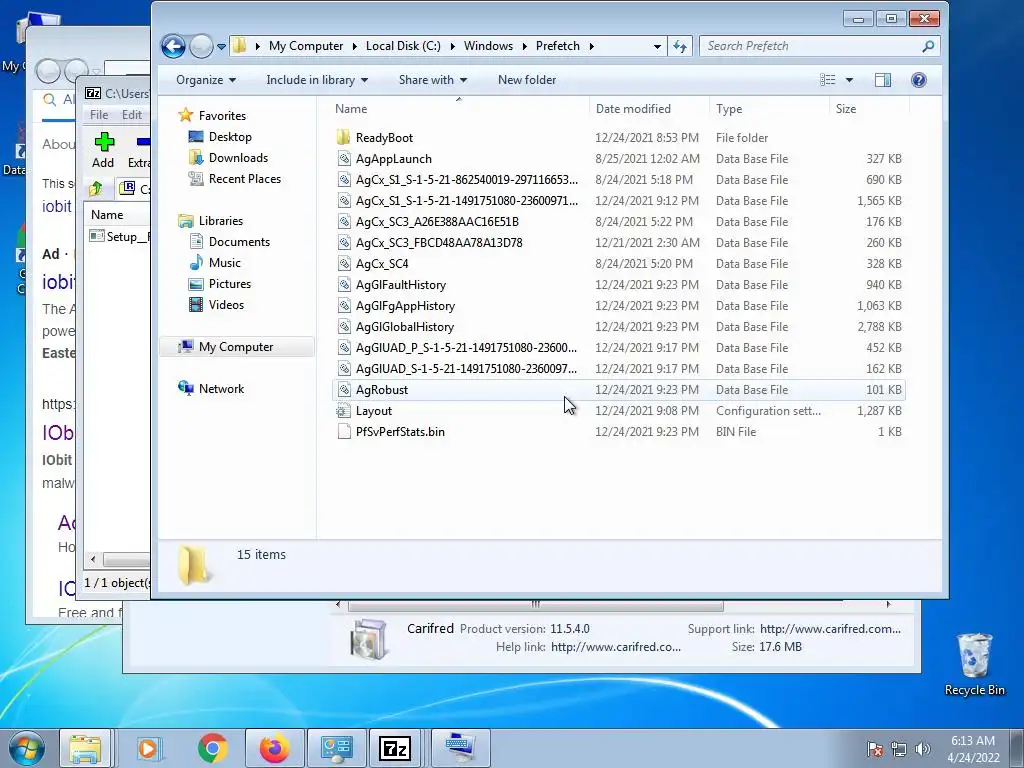The image size is (1024, 768).
Task: Open the Pictures library
Action: click(x=229, y=284)
